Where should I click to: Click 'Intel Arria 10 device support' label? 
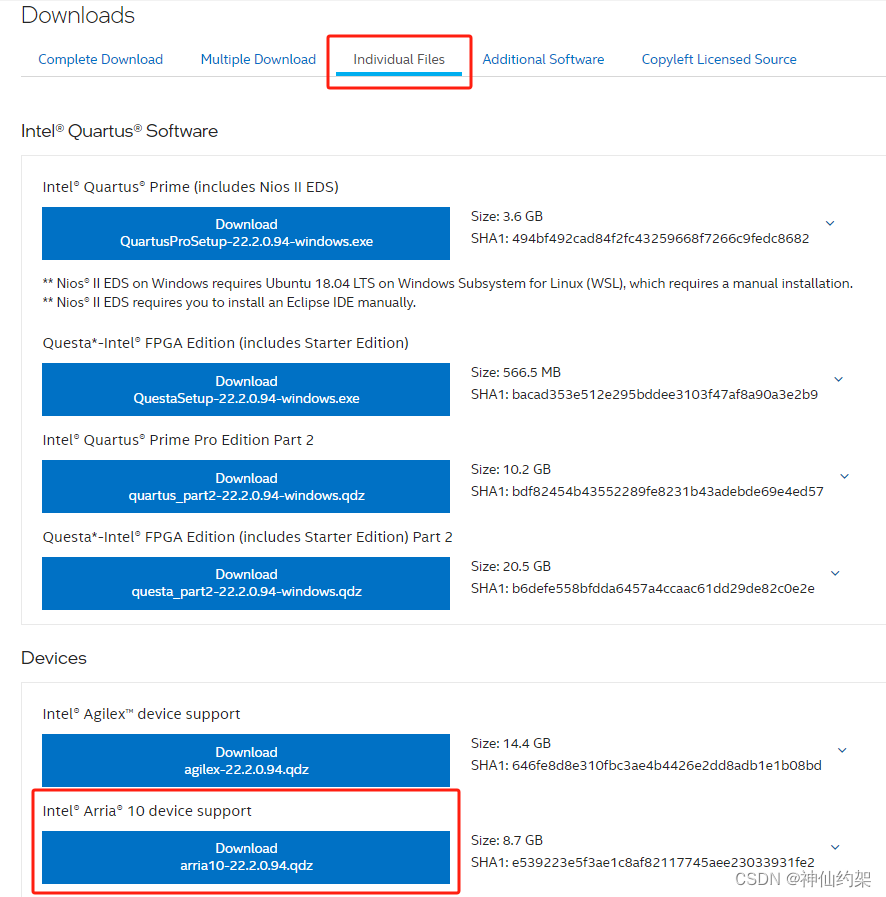click(147, 811)
